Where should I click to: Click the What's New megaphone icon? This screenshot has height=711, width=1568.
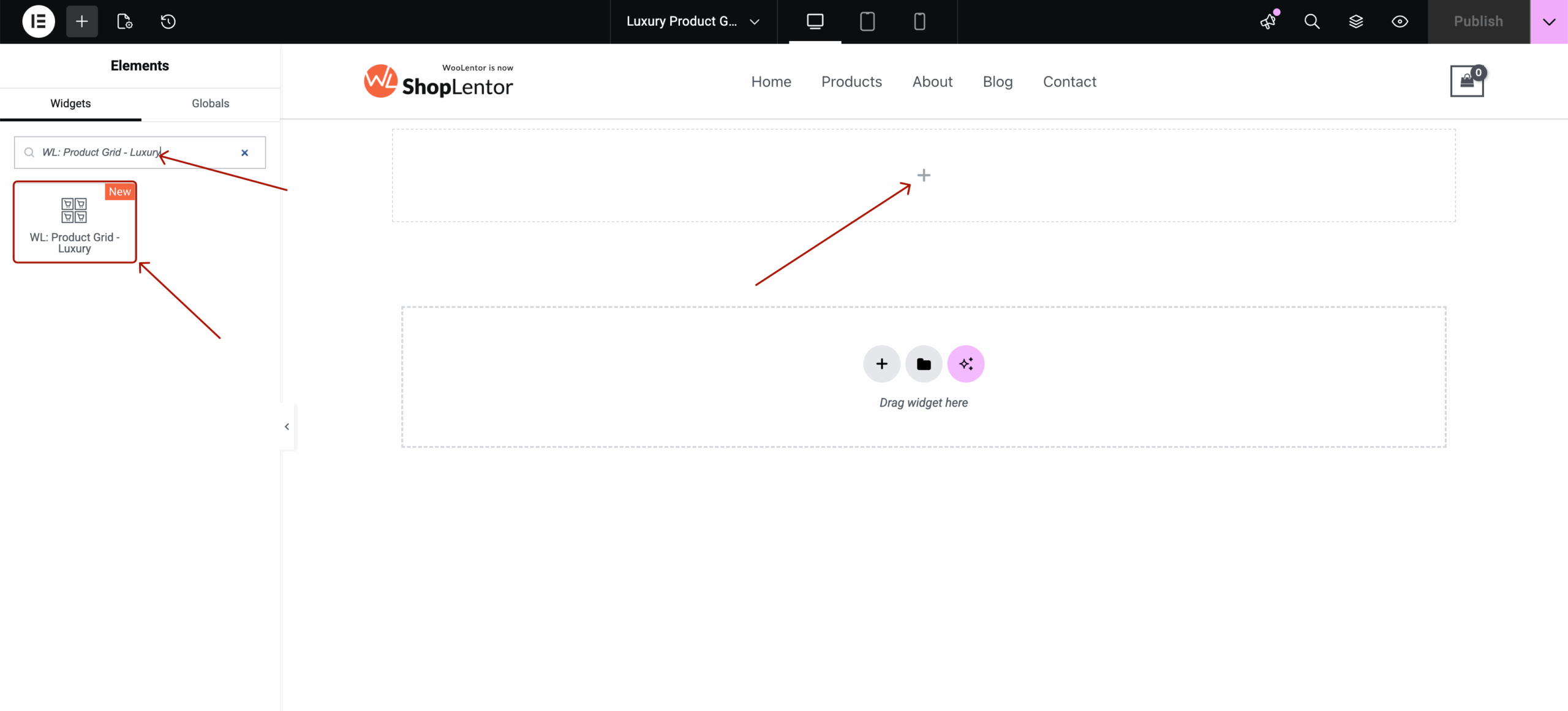click(x=1267, y=21)
